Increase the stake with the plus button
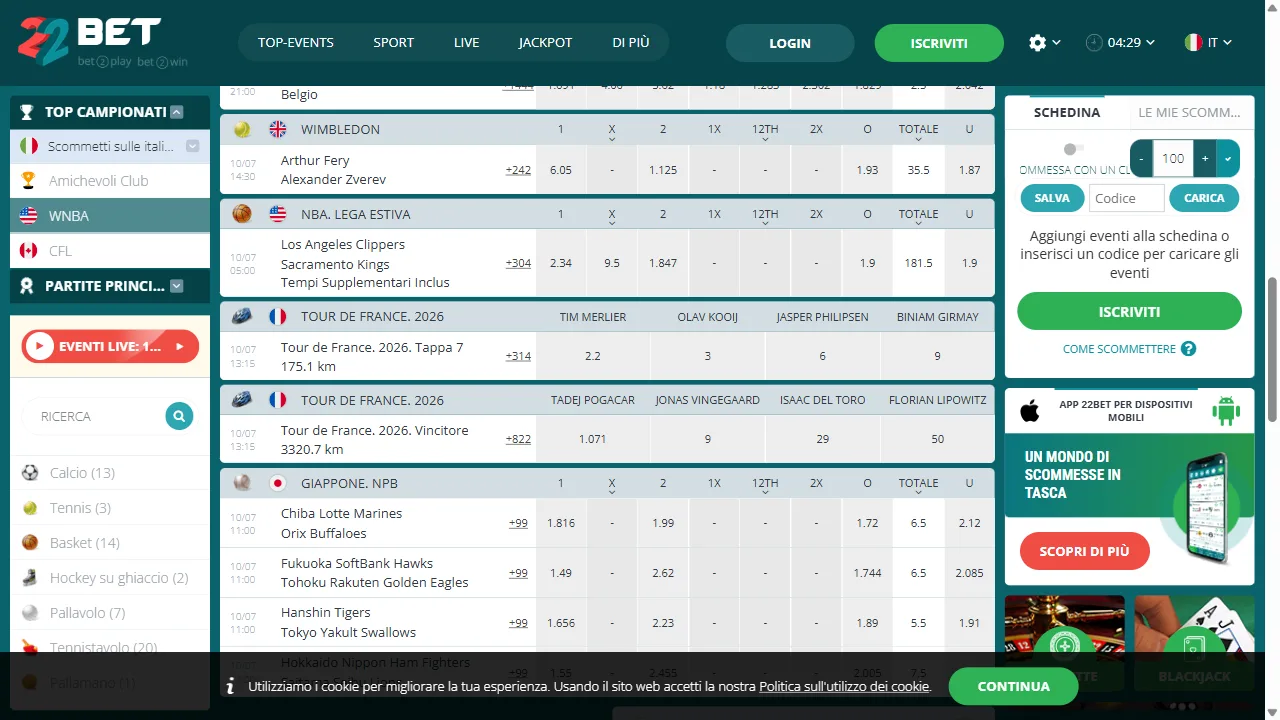This screenshot has width=1280, height=720. click(x=1205, y=158)
